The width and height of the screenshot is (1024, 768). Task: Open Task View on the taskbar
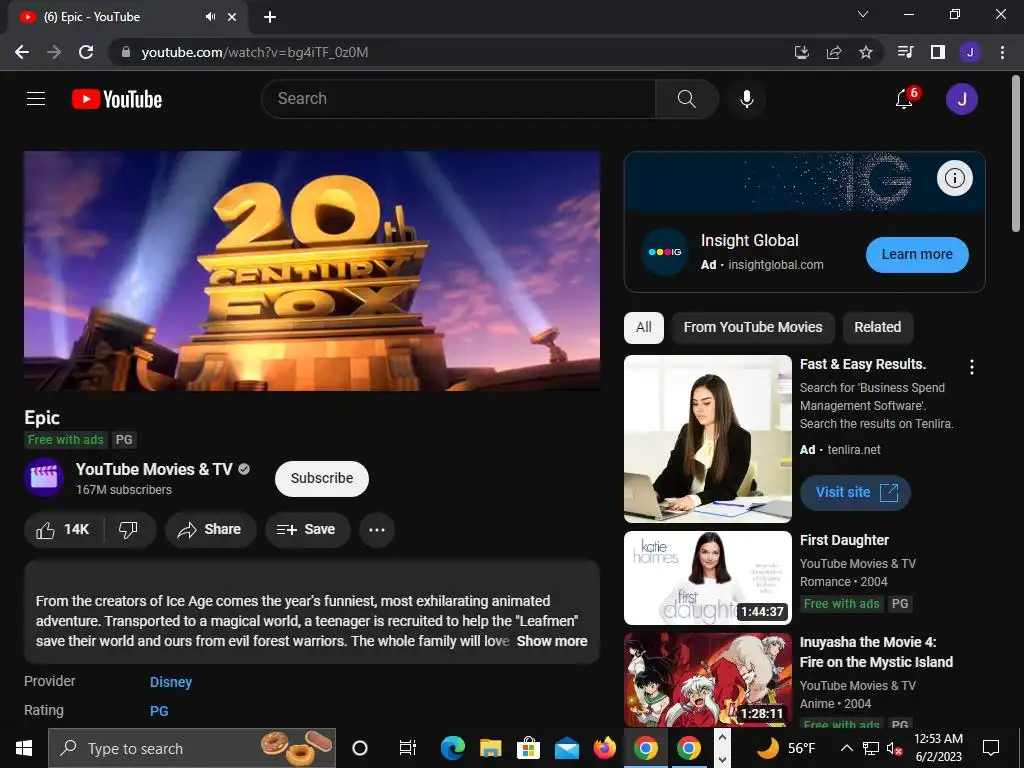click(408, 748)
